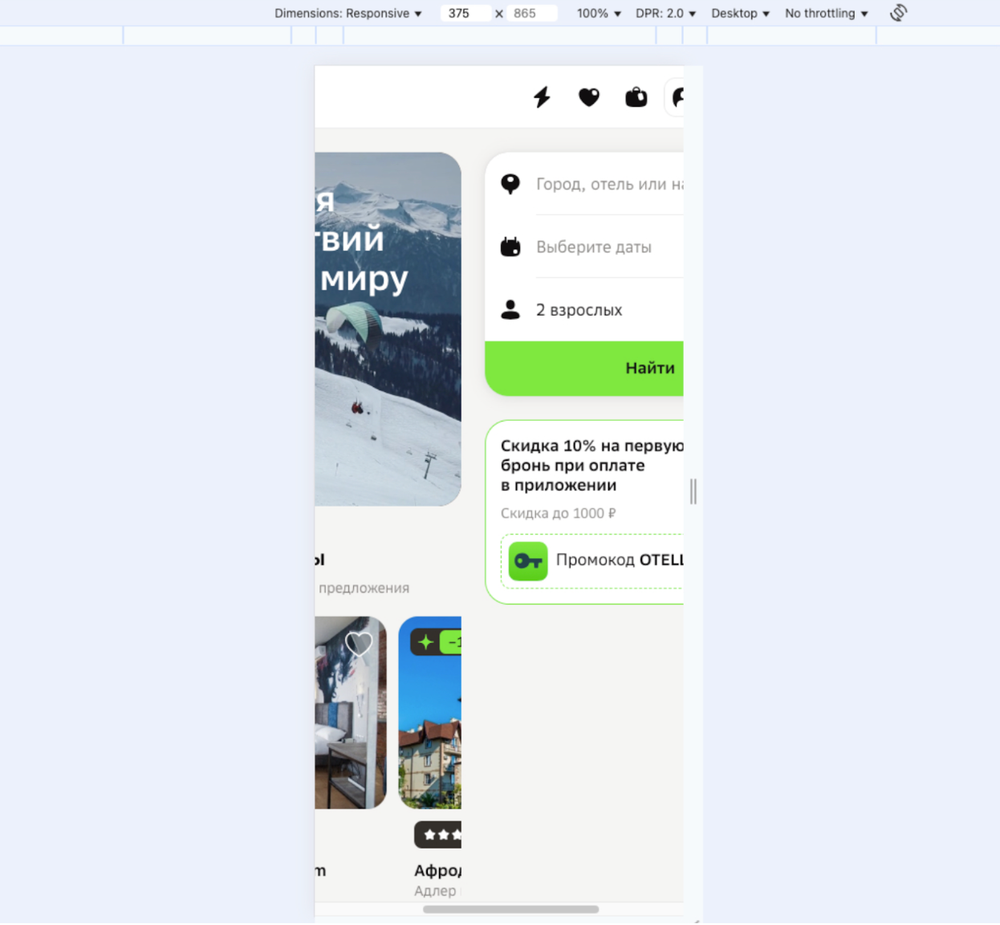
Task: Click the city or hotel search field
Action: (609, 184)
